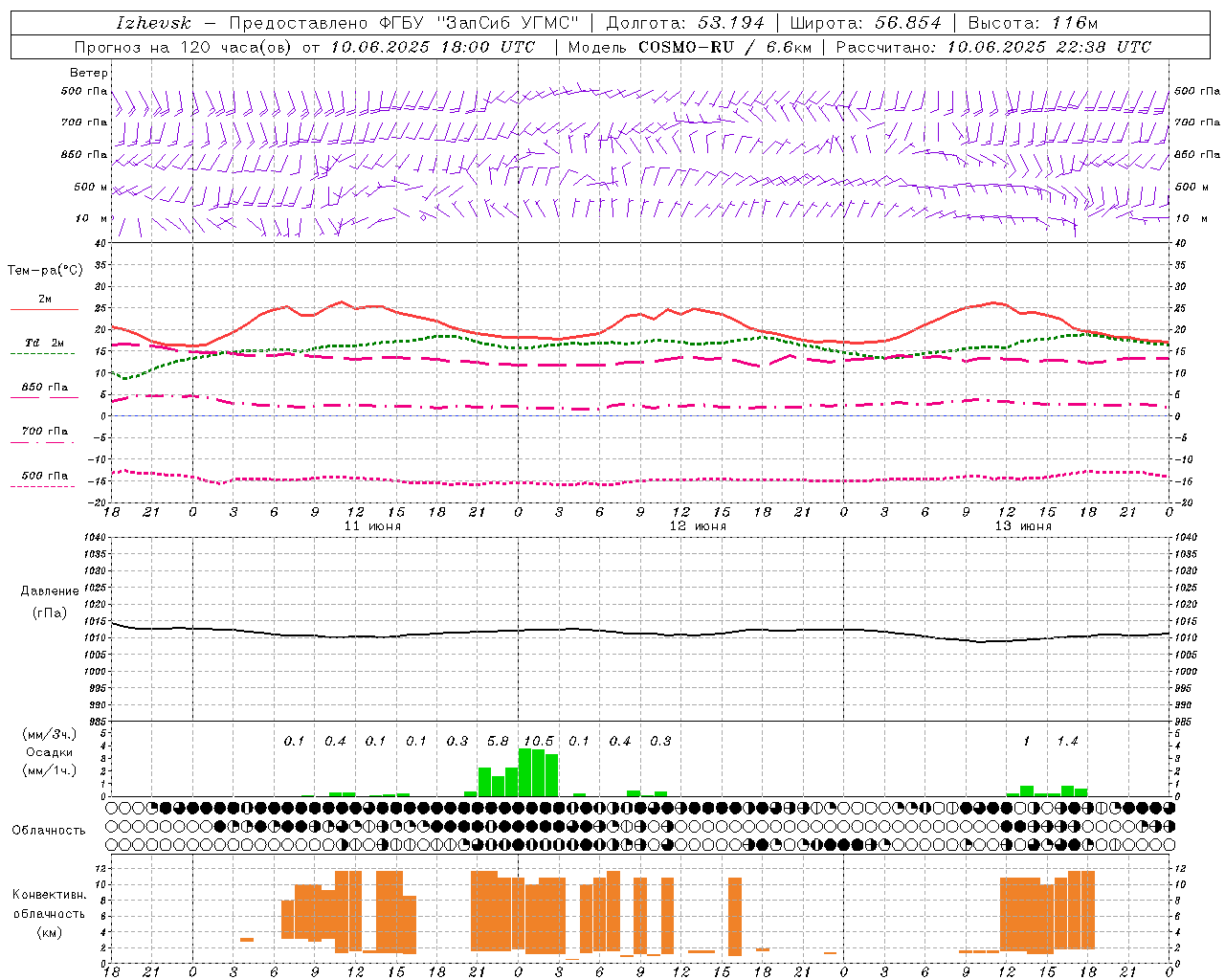
Task: Click the "10.5" precipitation total
Action: [538, 741]
